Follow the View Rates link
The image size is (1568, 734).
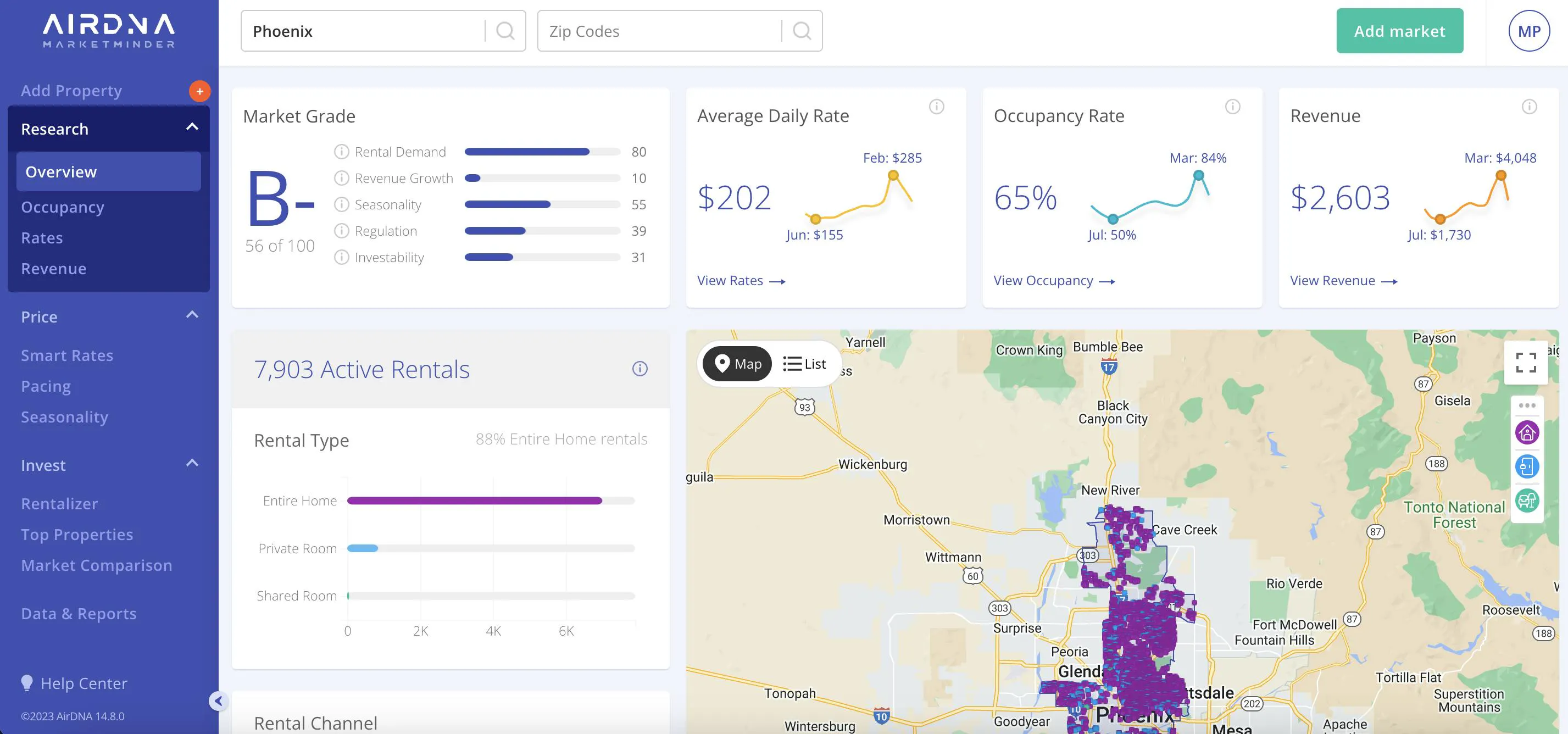pyautogui.click(x=741, y=281)
